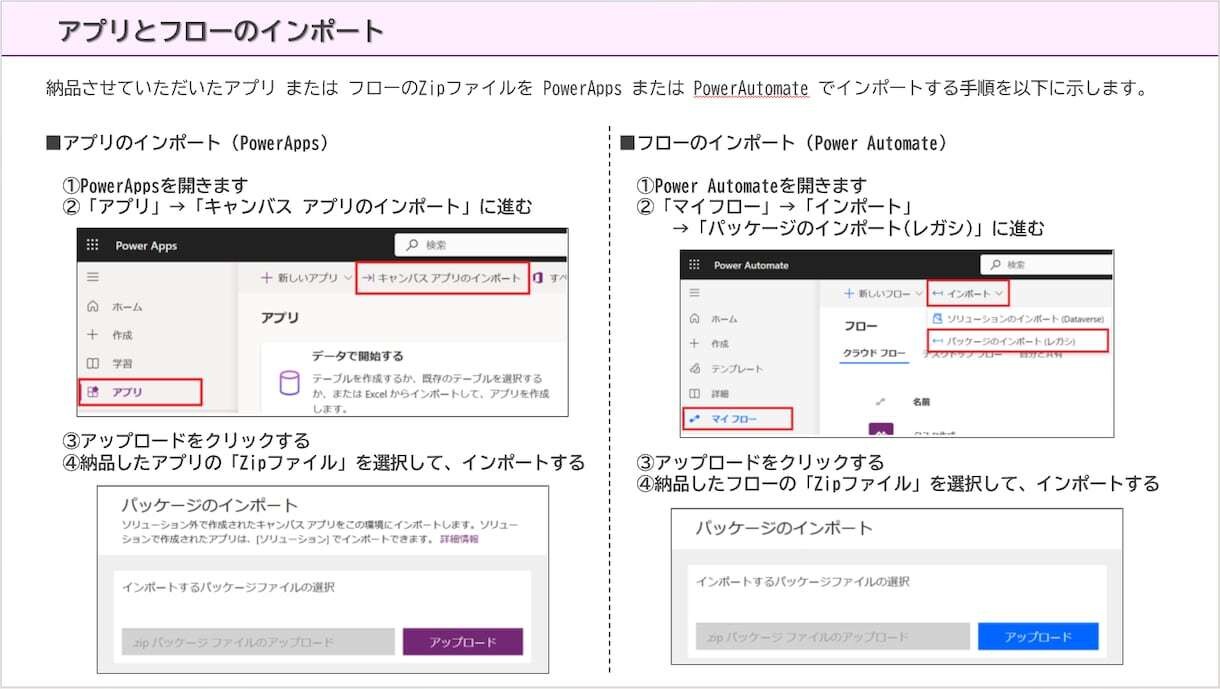This screenshot has height=689, width=1220.
Task: Choose パッケージのインポート (レガシ) menu item
Action: [1018, 341]
